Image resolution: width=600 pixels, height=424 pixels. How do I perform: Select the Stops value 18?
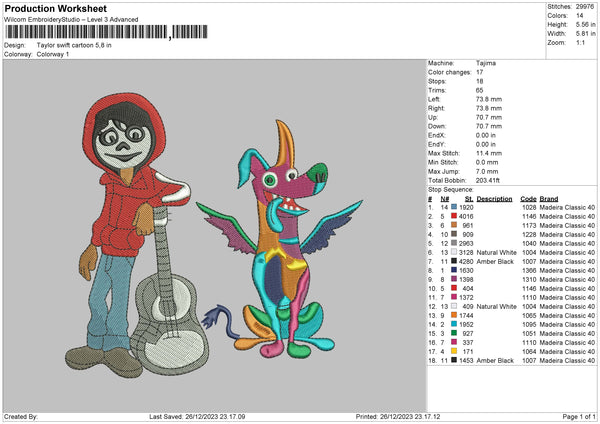[x=479, y=81]
